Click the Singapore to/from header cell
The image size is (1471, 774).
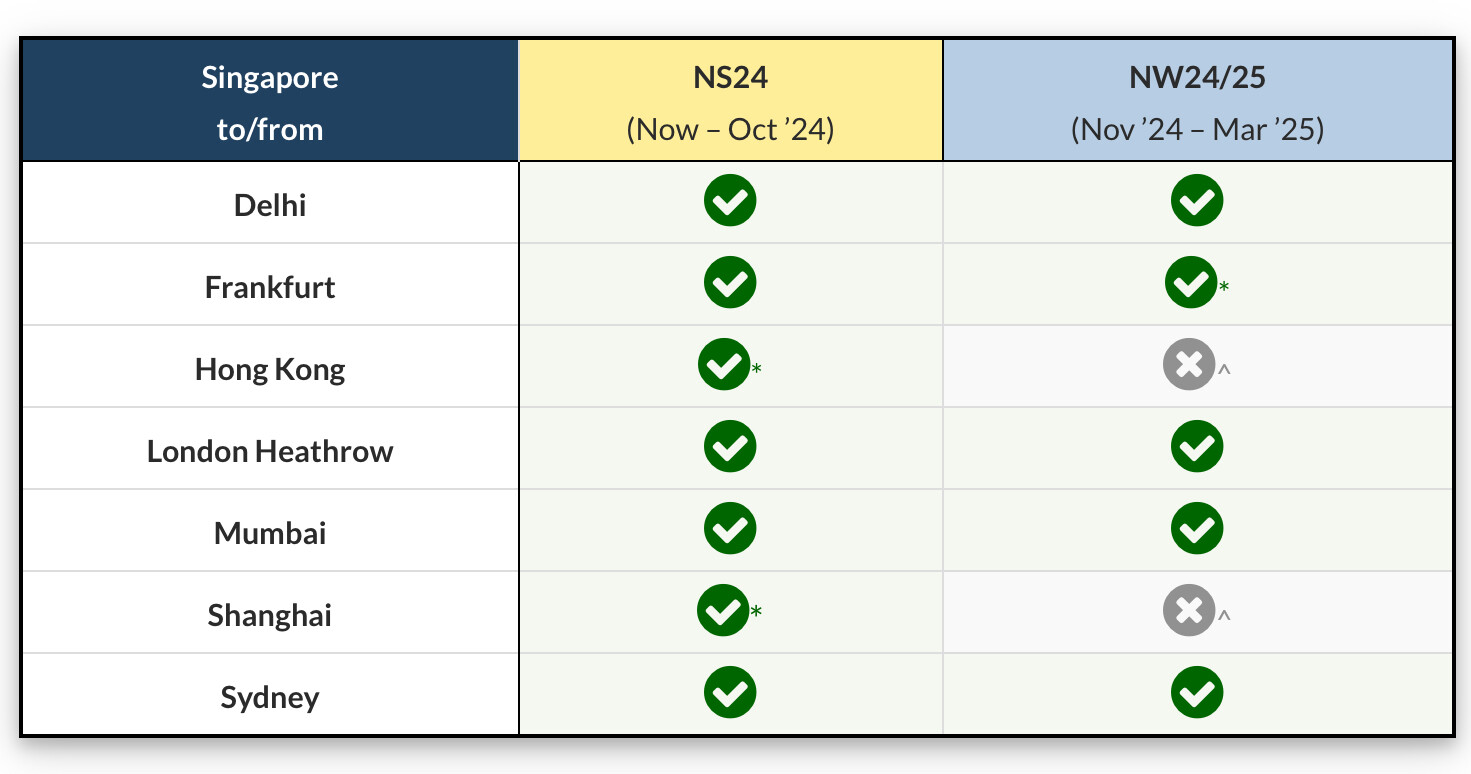tap(270, 101)
